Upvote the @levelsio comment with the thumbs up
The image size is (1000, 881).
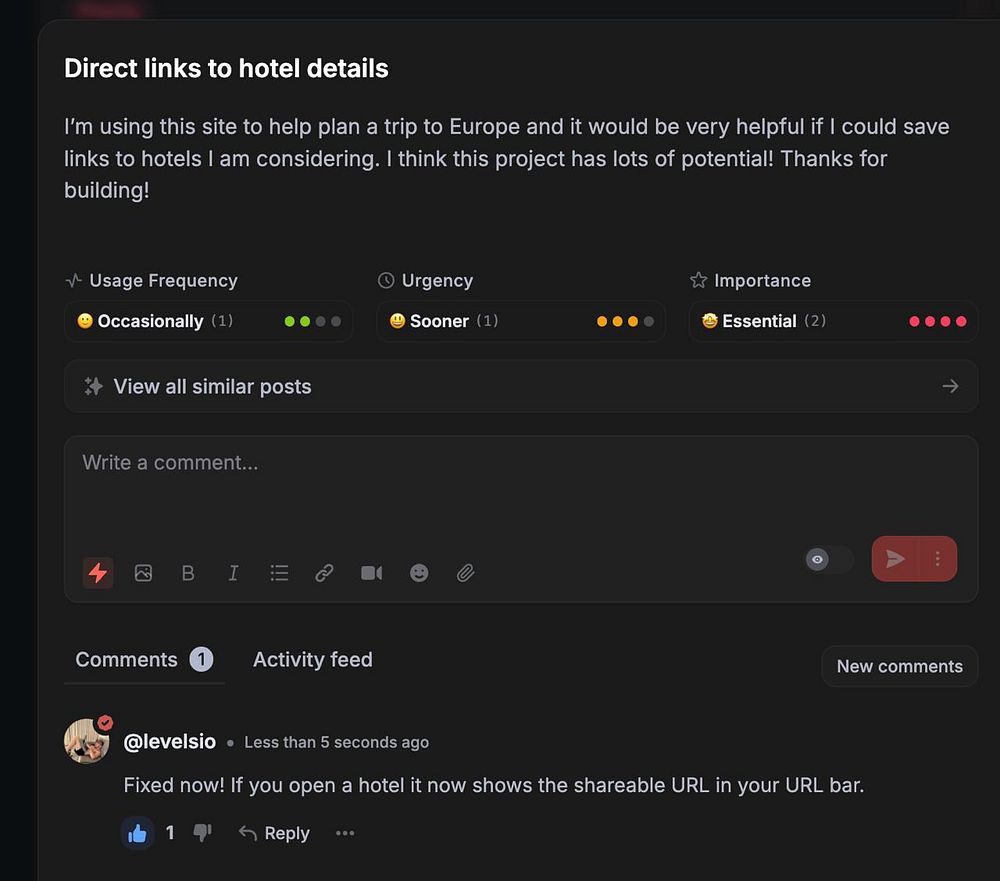(x=138, y=833)
